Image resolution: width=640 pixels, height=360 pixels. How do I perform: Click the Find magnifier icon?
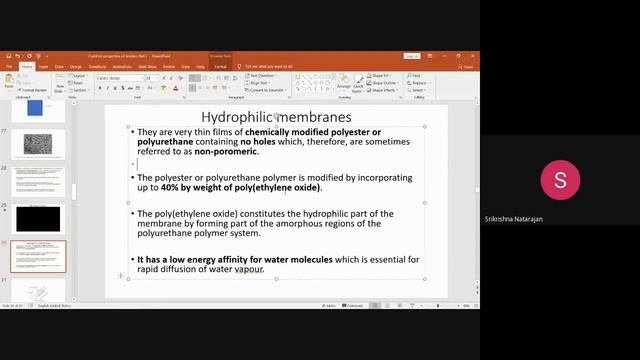click(409, 76)
